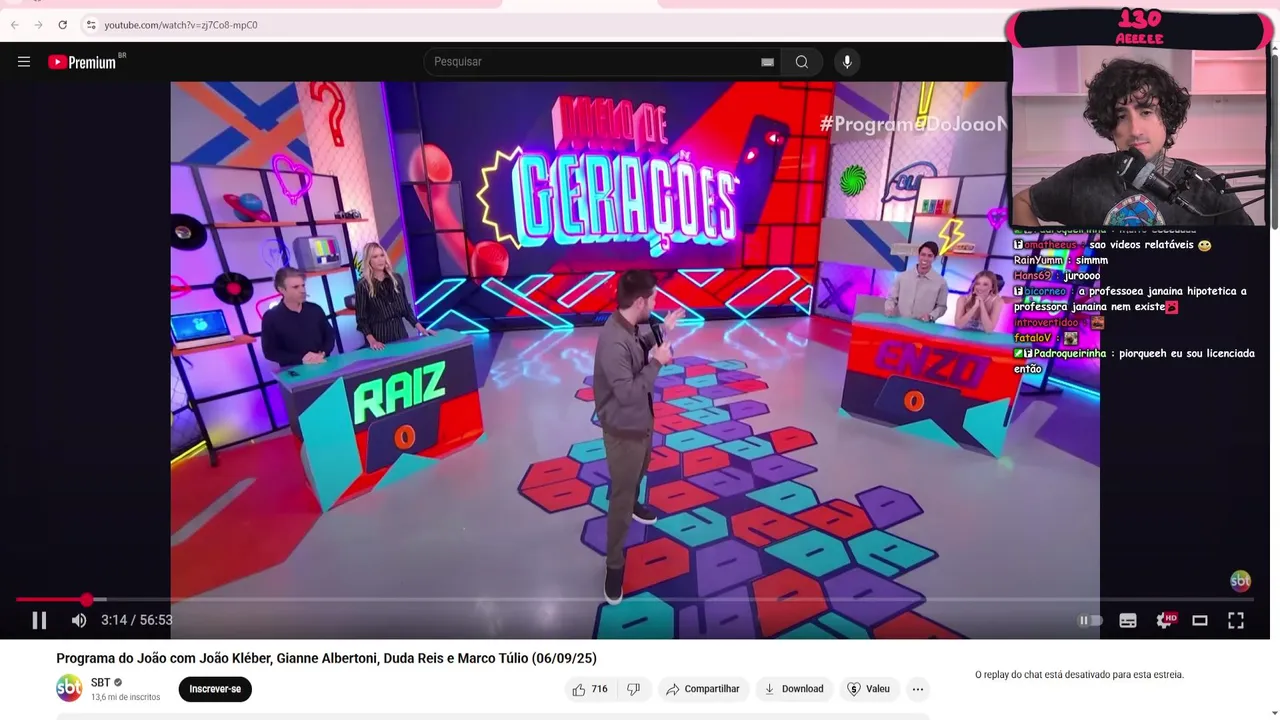
Task: Subscribe with Inscrever-se button
Action: [x=215, y=689]
